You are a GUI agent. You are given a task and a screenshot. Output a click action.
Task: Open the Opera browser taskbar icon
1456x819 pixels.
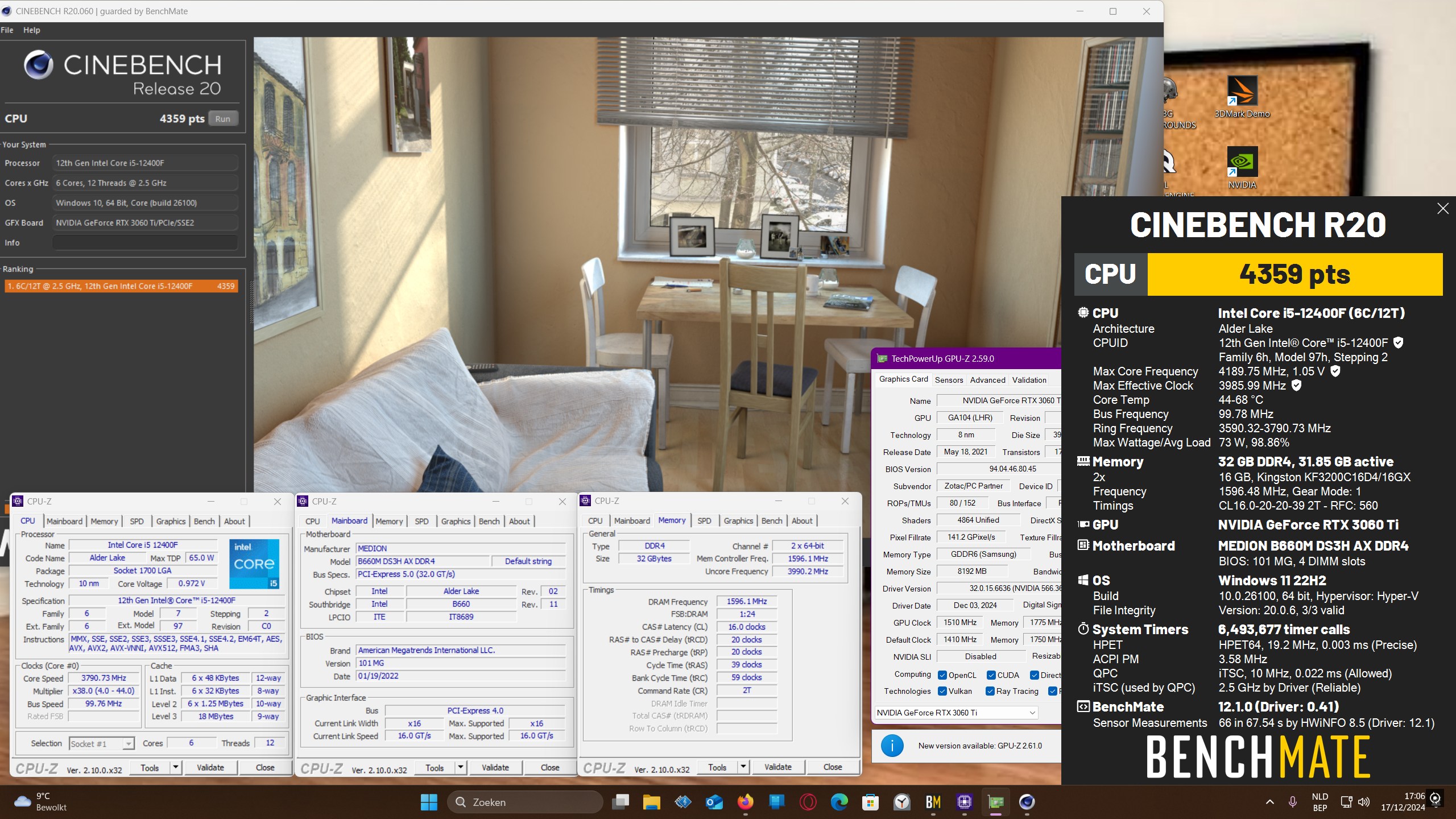click(x=808, y=802)
